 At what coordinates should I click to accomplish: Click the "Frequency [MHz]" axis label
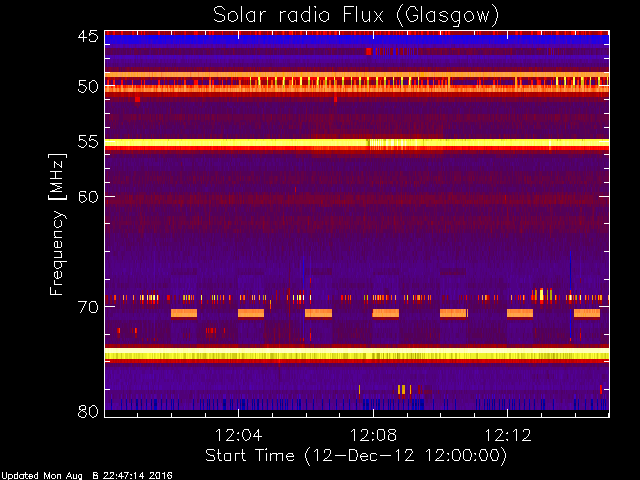point(57,224)
